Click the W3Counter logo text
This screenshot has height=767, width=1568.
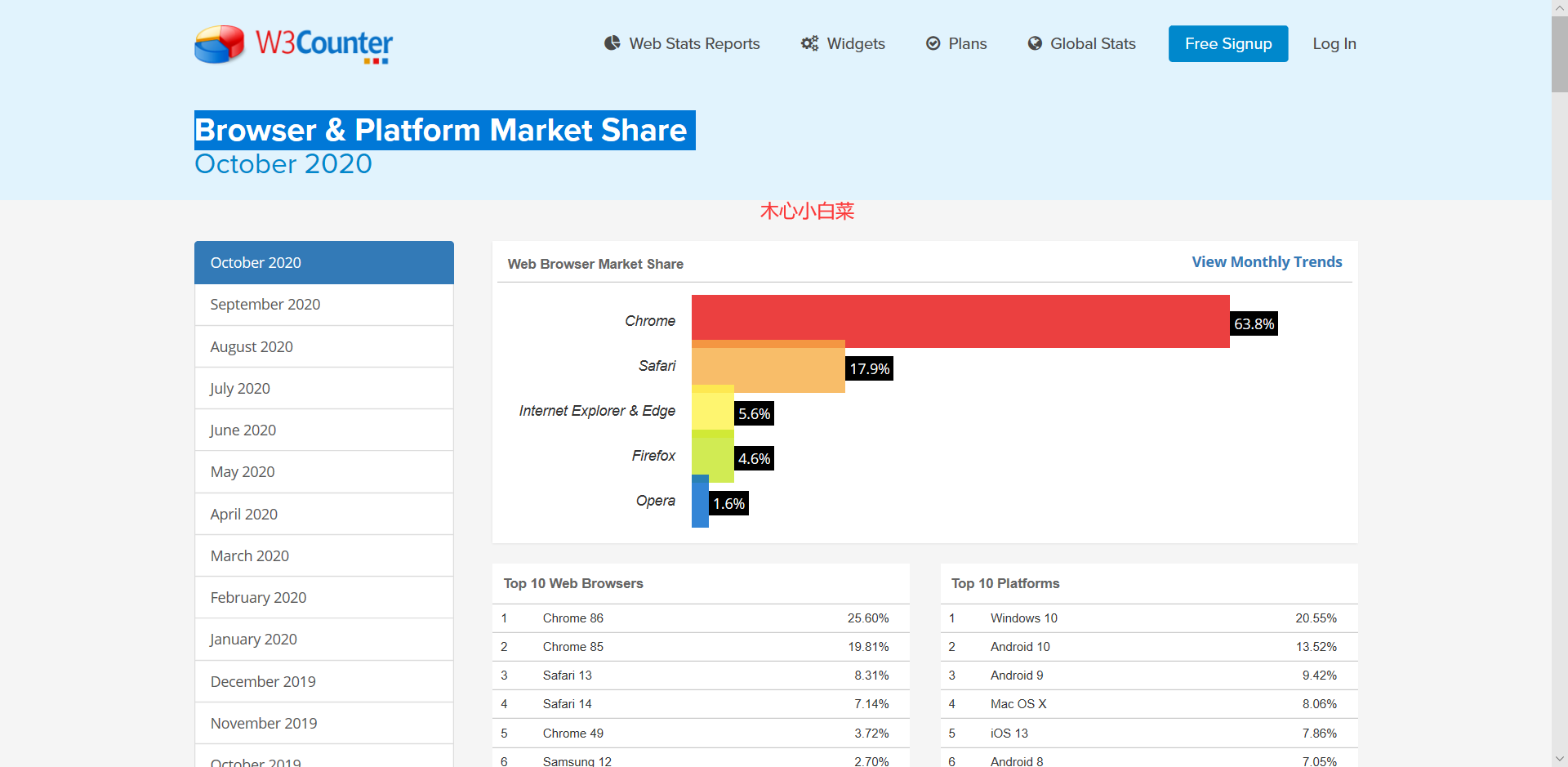click(x=324, y=44)
